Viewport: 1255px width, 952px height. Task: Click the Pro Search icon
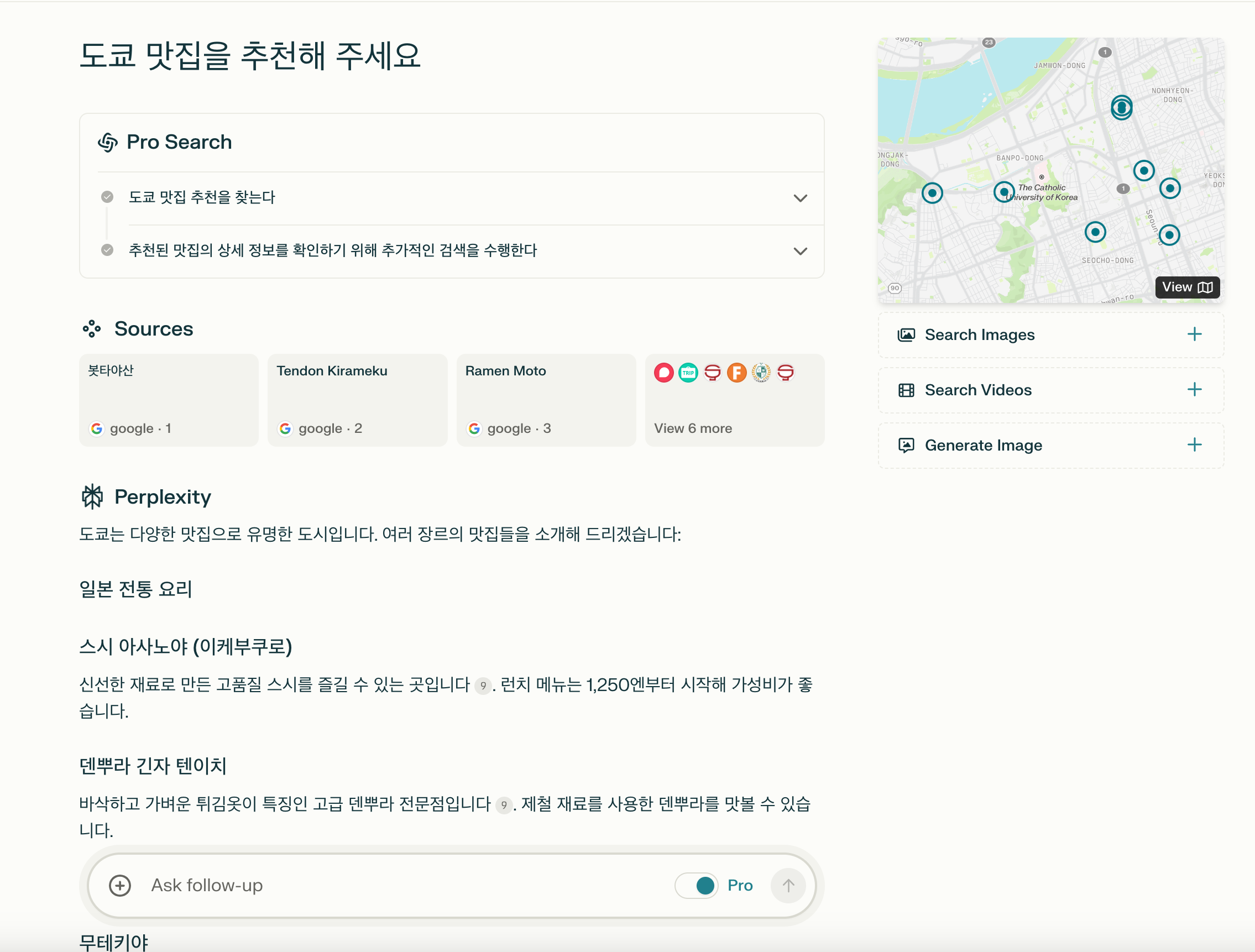(107, 142)
